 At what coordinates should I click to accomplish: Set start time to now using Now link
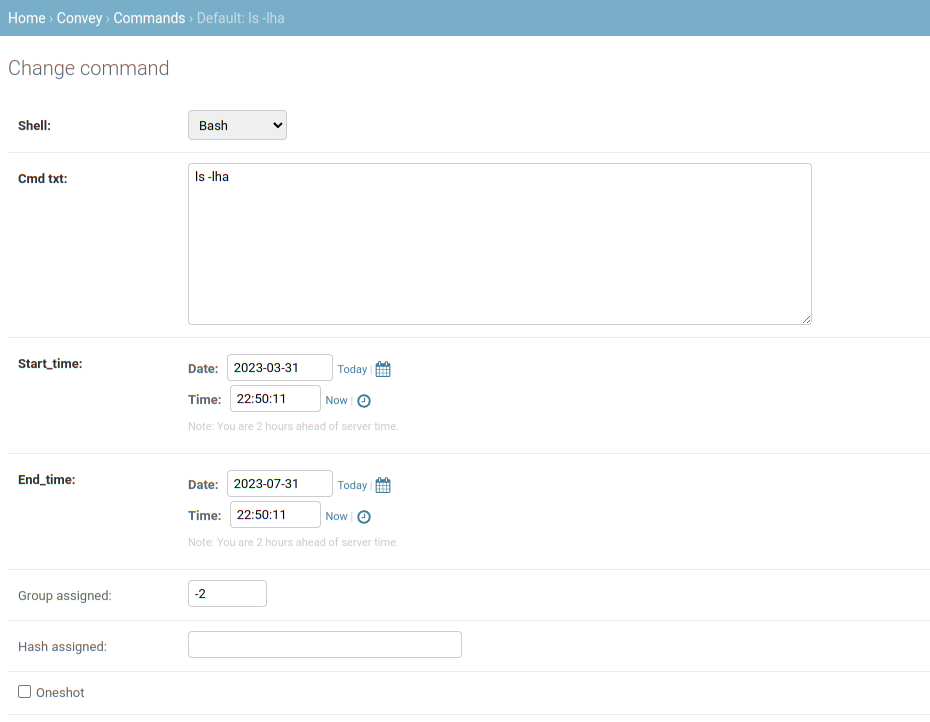click(x=336, y=400)
